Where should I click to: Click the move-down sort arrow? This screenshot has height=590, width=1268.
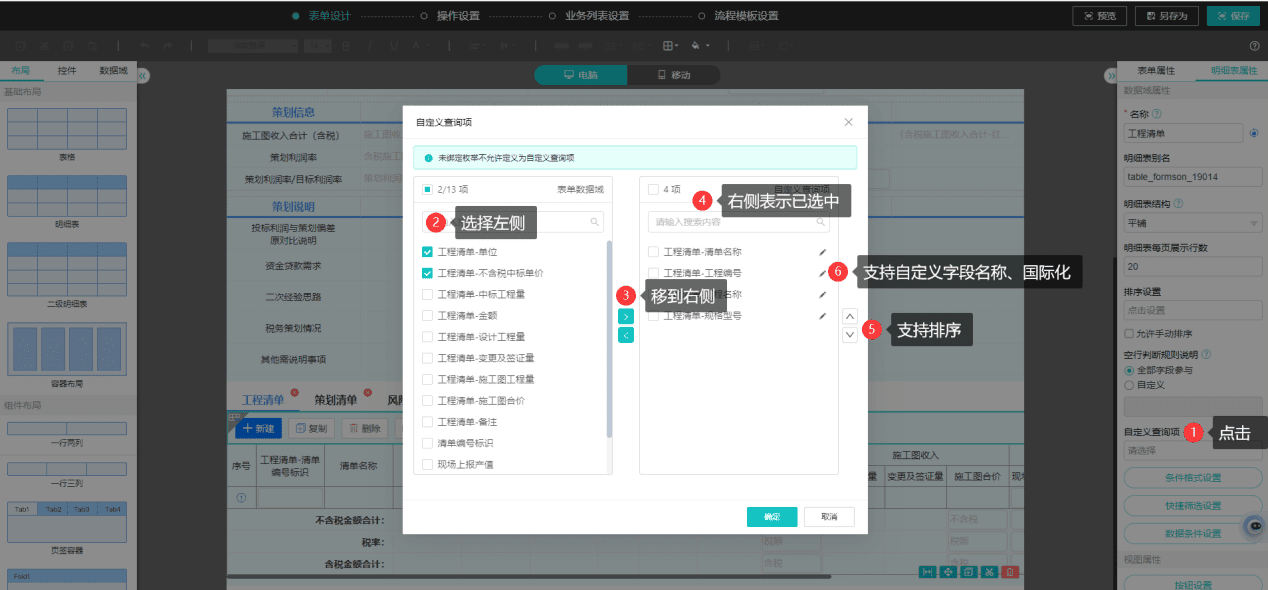(x=850, y=335)
